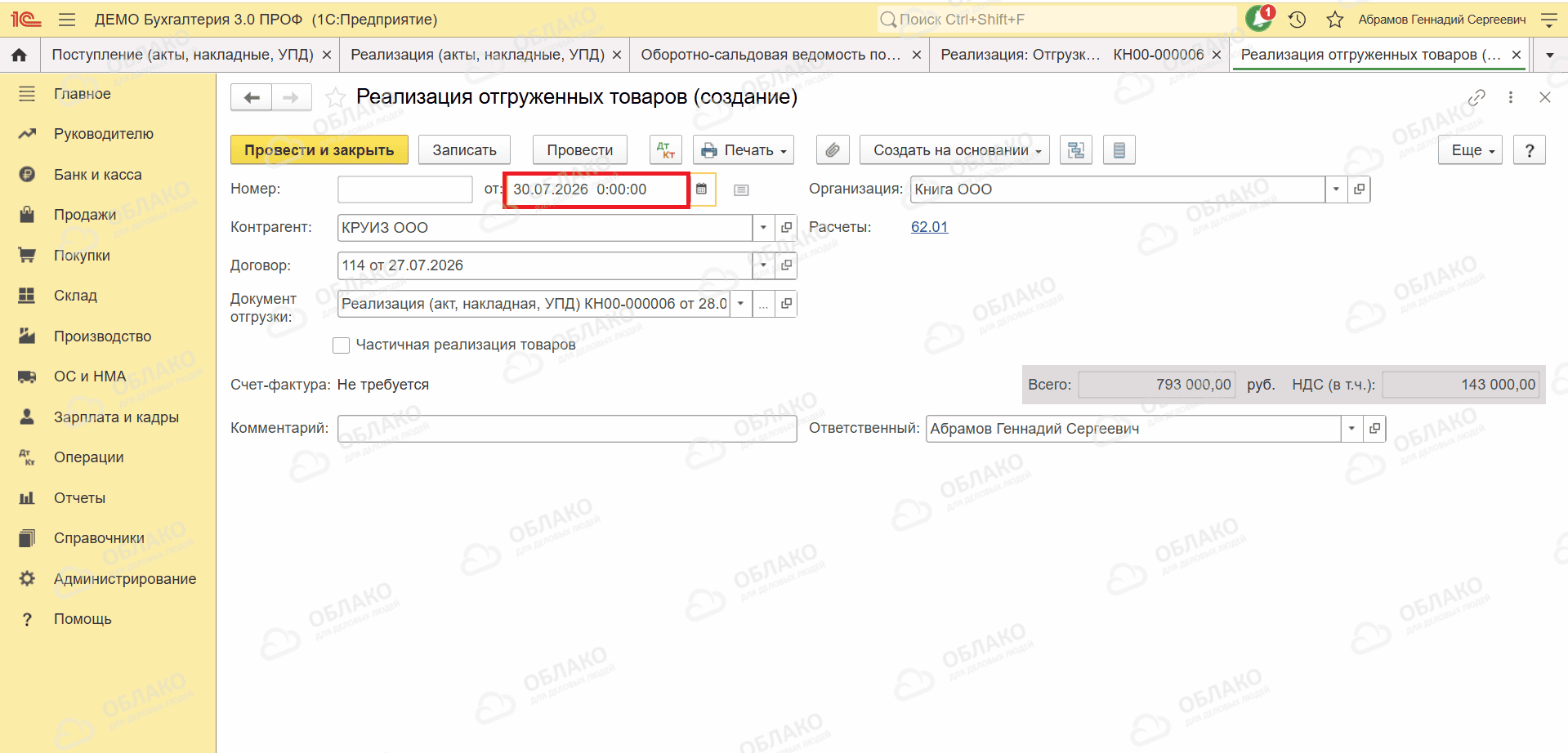The height and width of the screenshot is (753, 1568).
Task: Click the back navigation arrow
Action: pyautogui.click(x=252, y=98)
